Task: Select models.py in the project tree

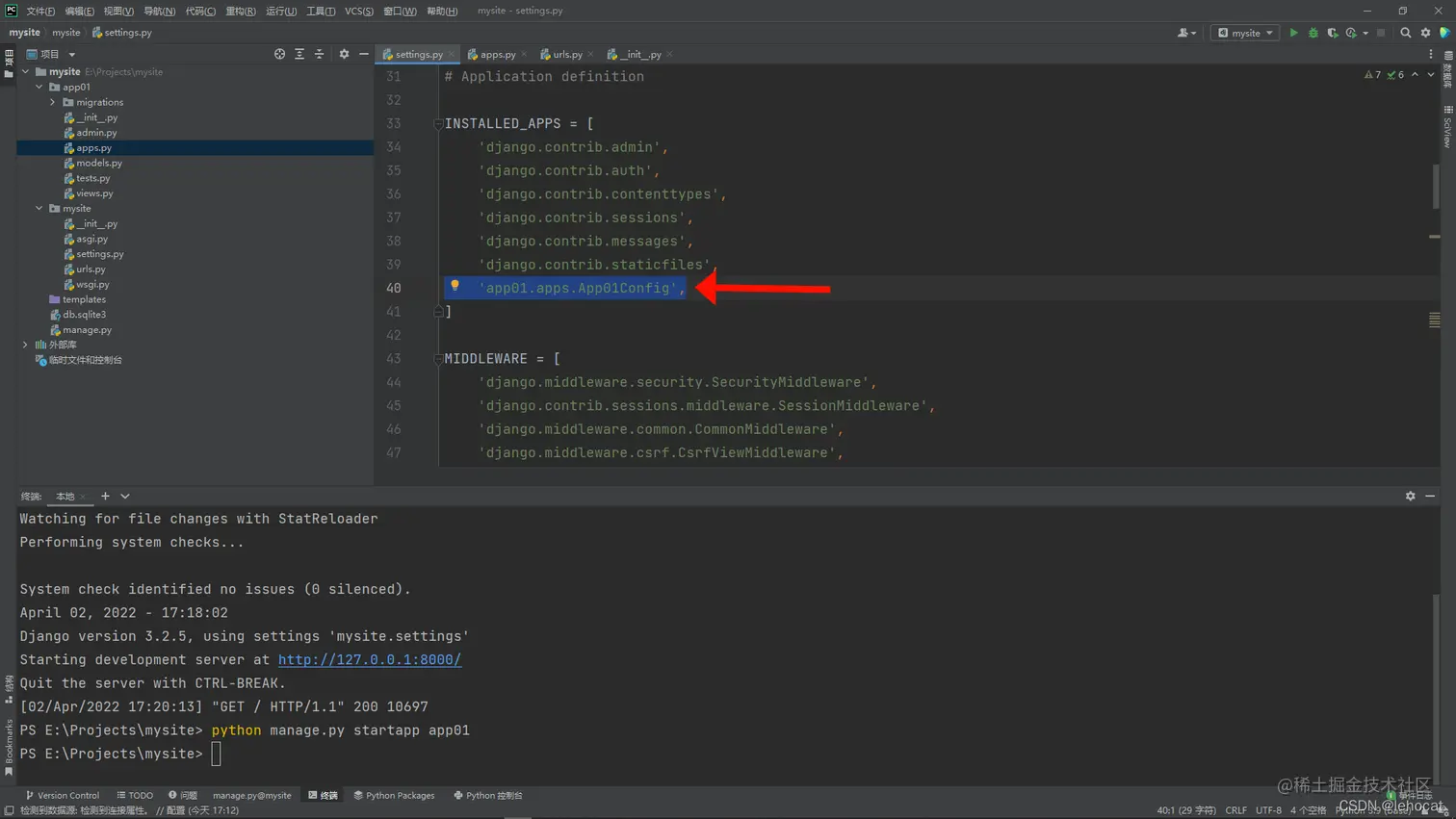Action: coord(98,163)
